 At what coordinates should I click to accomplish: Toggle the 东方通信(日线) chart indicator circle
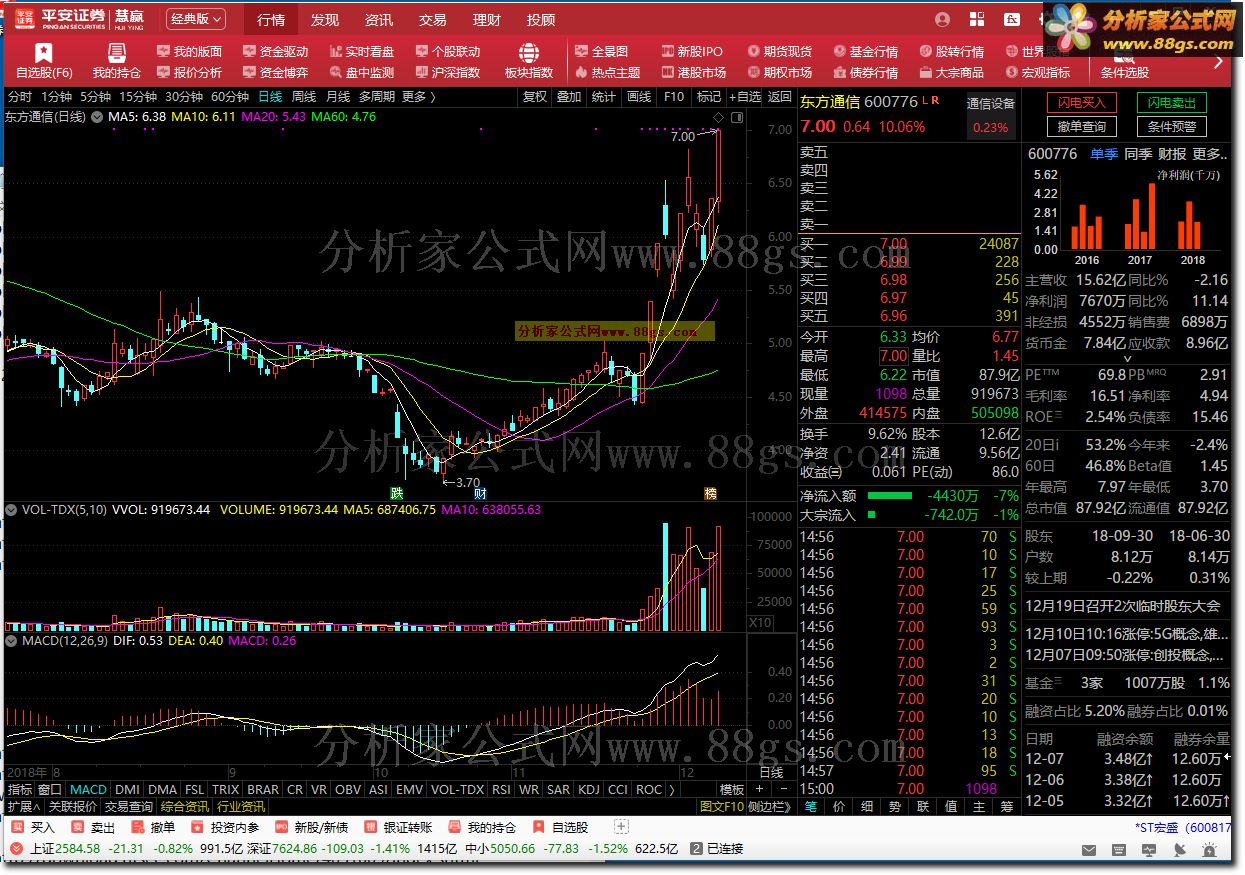click(x=96, y=116)
